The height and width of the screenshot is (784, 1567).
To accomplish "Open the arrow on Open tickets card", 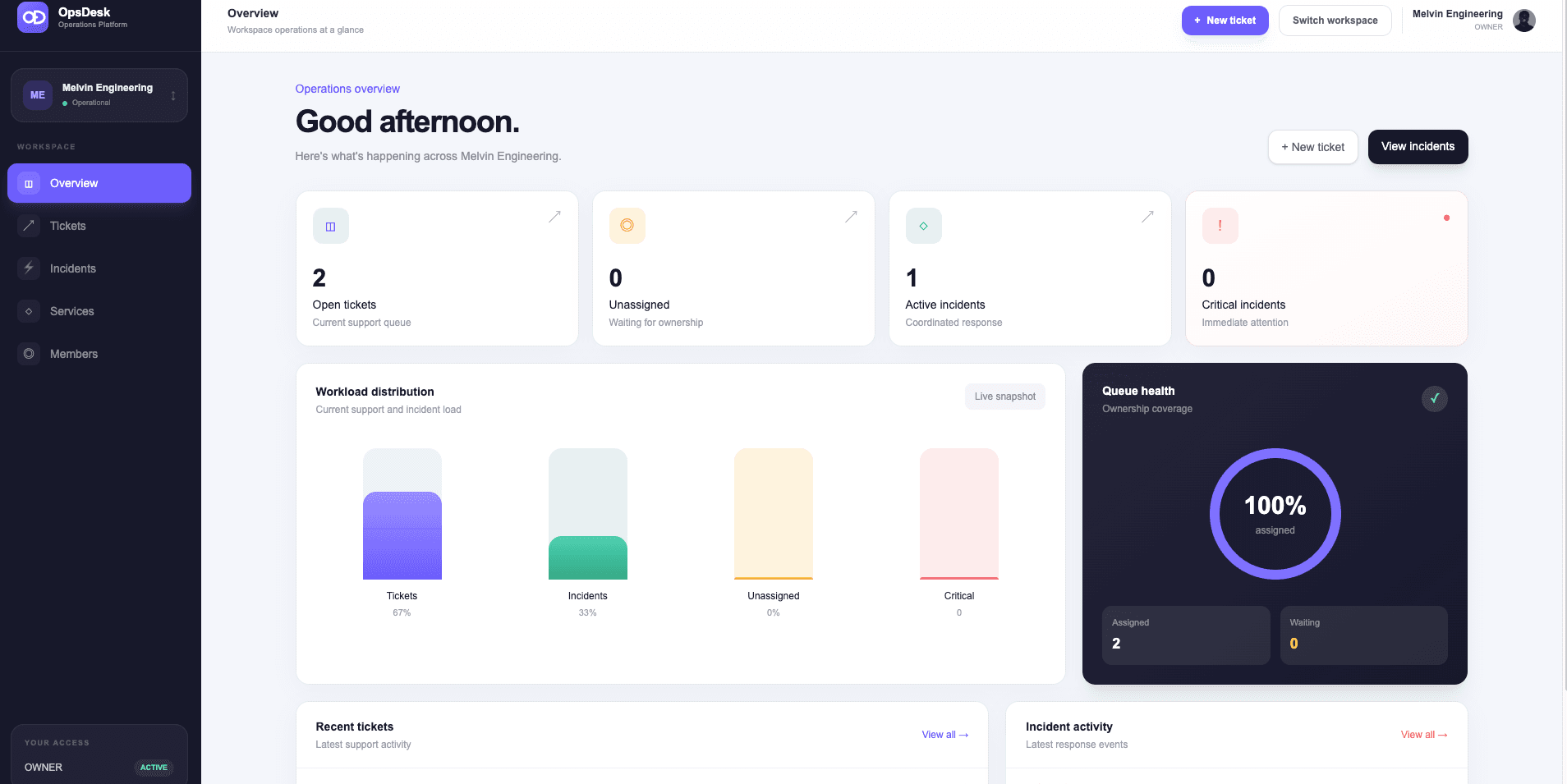I will (x=555, y=217).
